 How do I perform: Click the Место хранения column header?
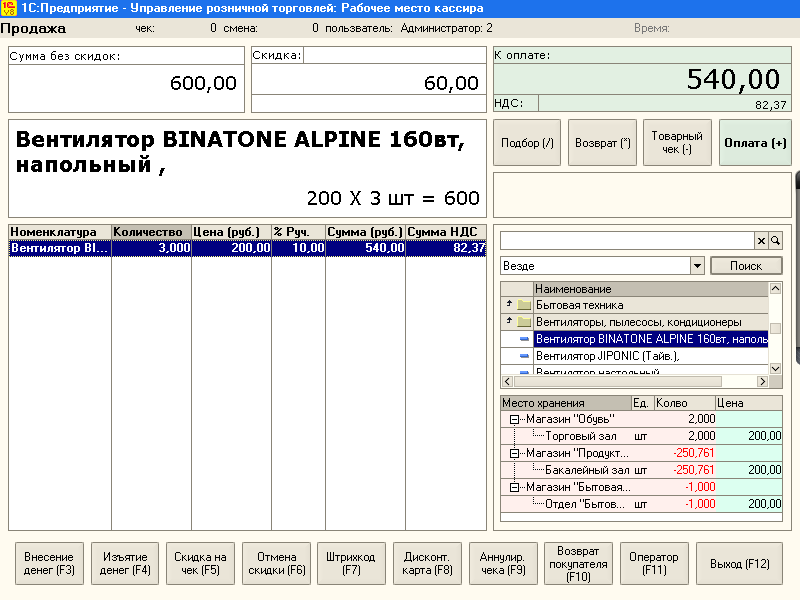click(x=566, y=403)
